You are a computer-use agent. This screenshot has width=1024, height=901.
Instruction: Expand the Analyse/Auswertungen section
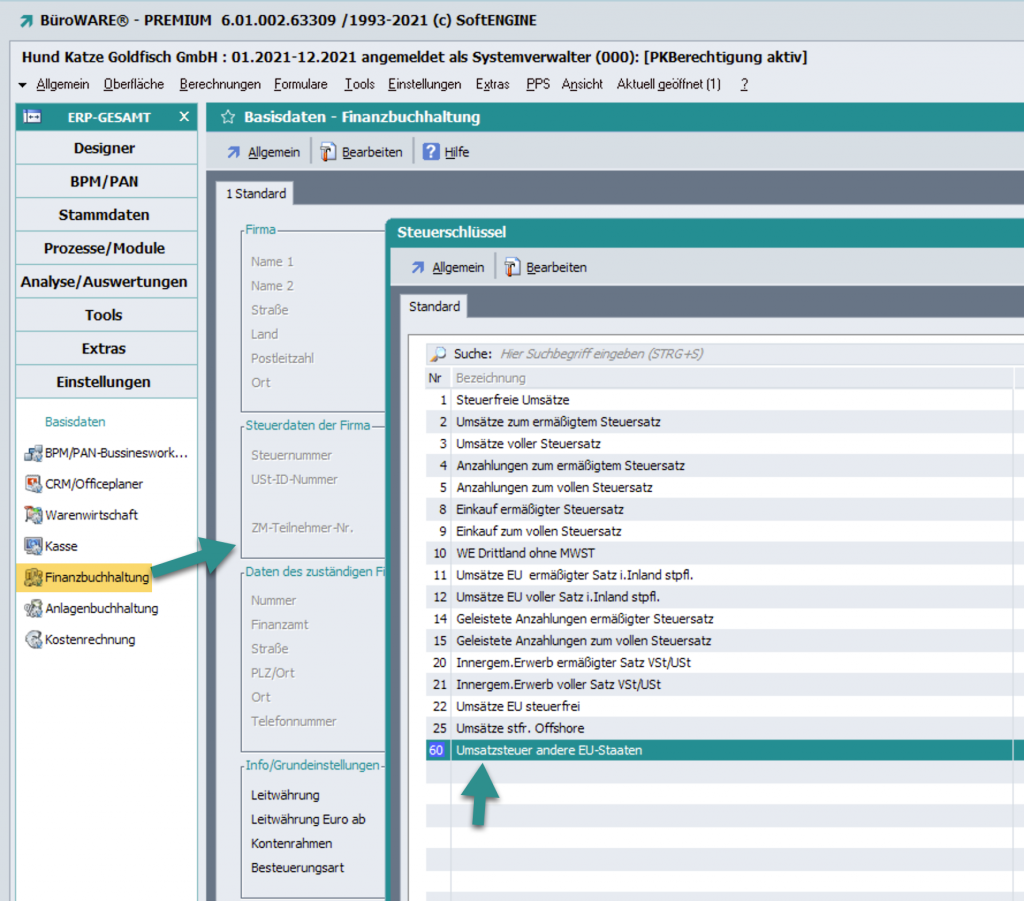point(104,282)
